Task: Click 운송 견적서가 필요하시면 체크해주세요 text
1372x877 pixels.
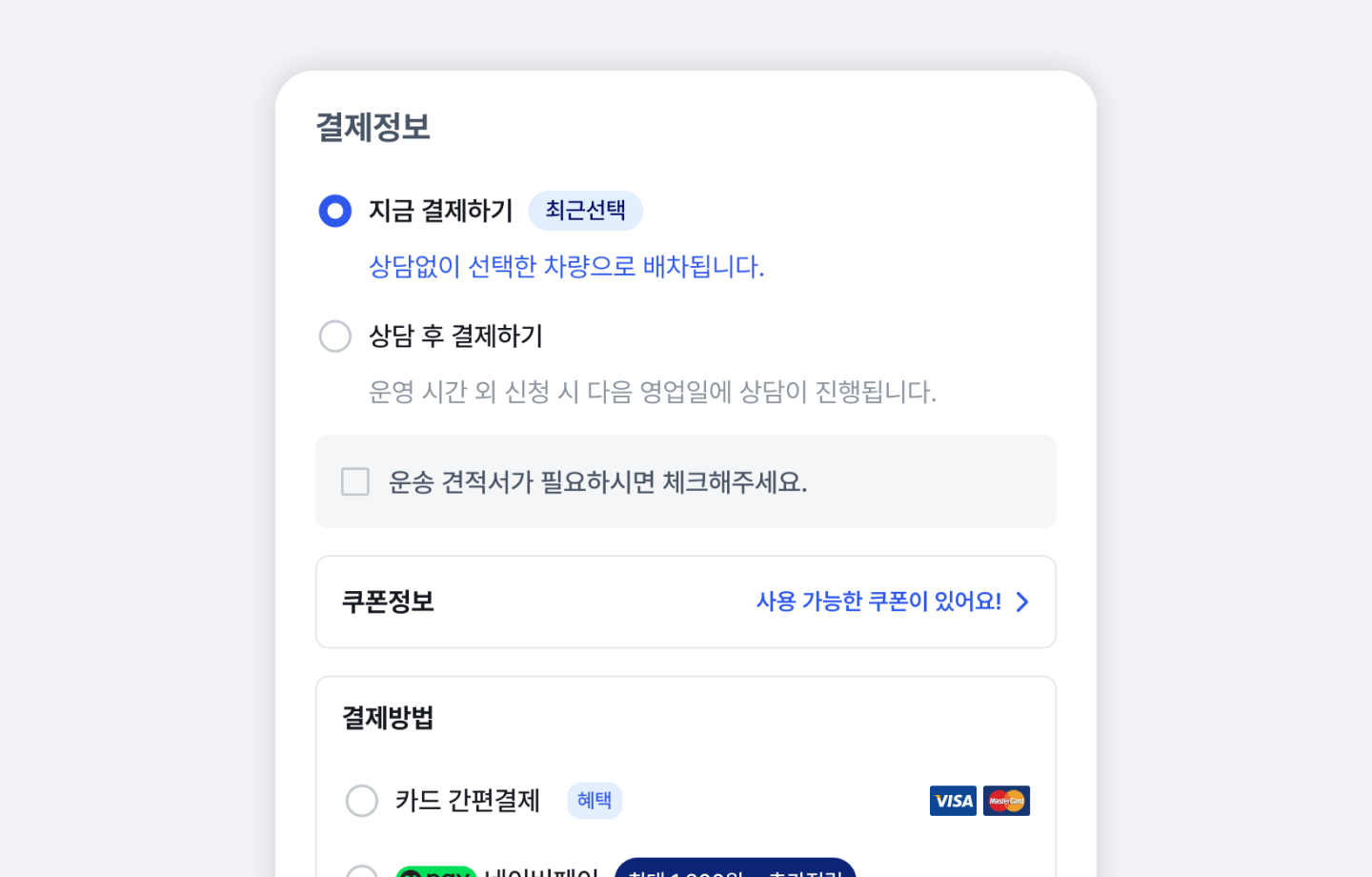Action: pos(597,482)
